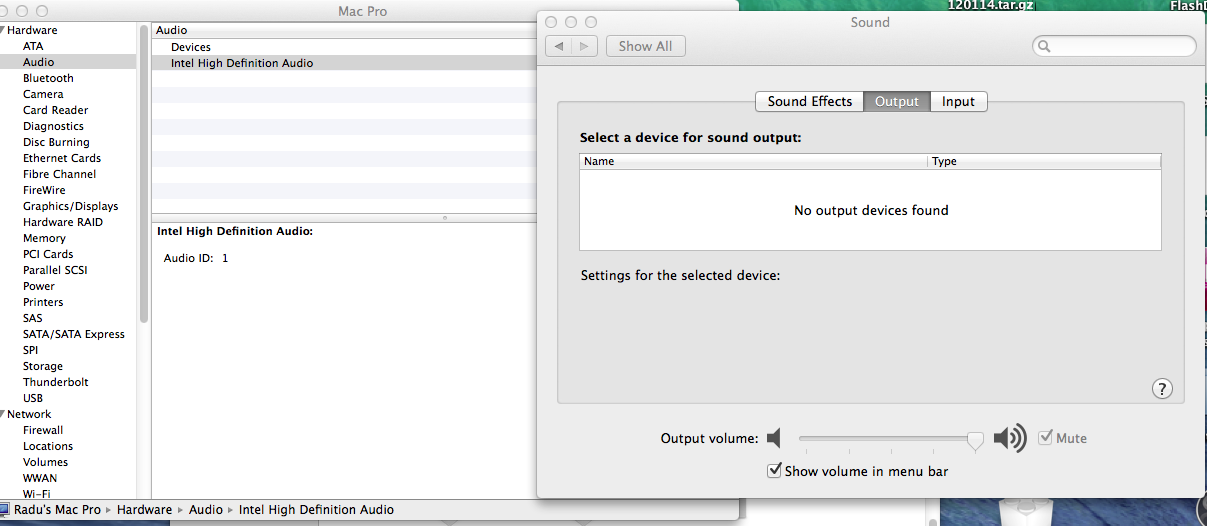Switch to the Sound Effects tab
The height and width of the screenshot is (526, 1207).
809,101
